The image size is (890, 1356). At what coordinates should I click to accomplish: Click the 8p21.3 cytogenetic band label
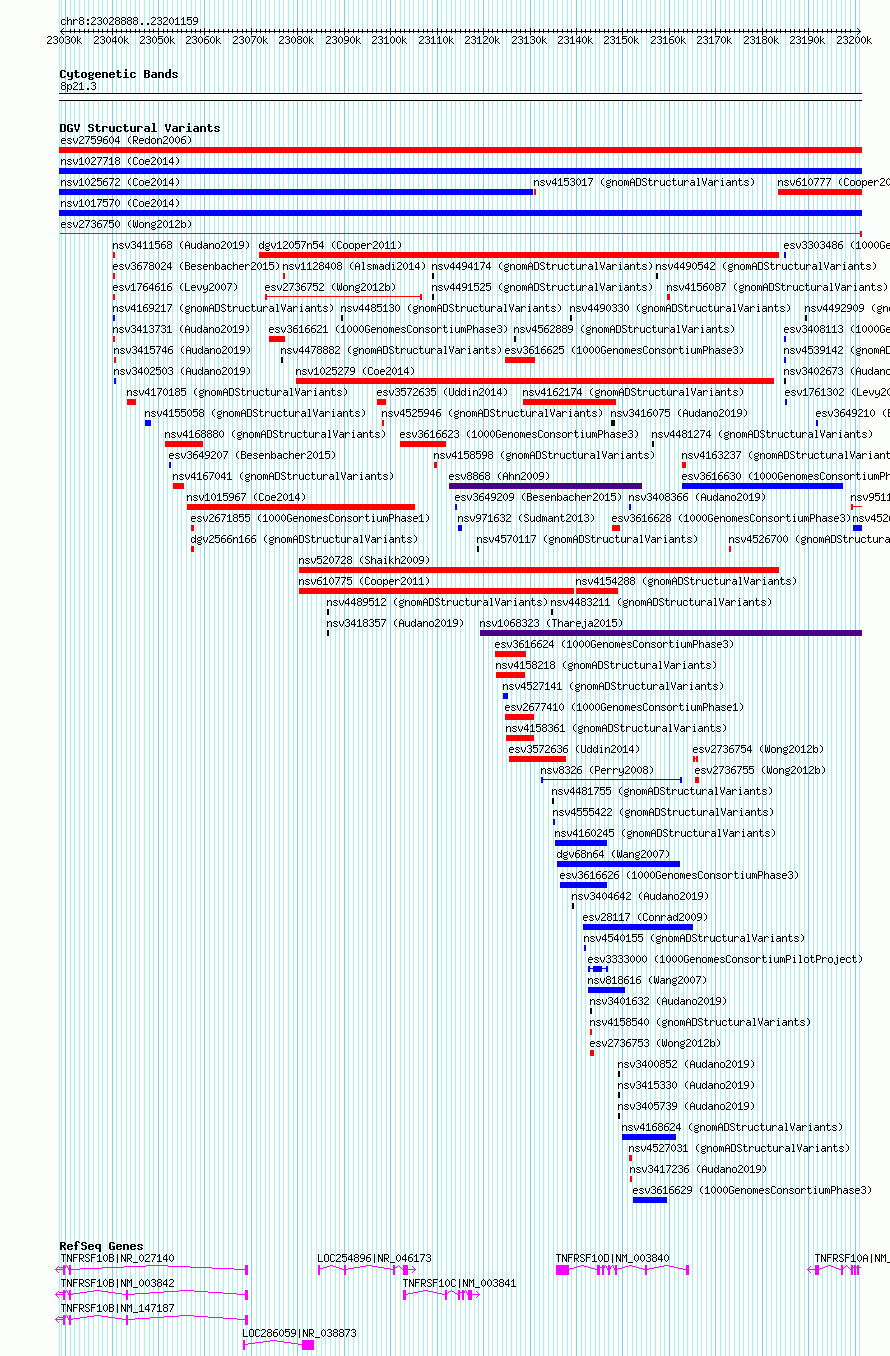[78, 87]
